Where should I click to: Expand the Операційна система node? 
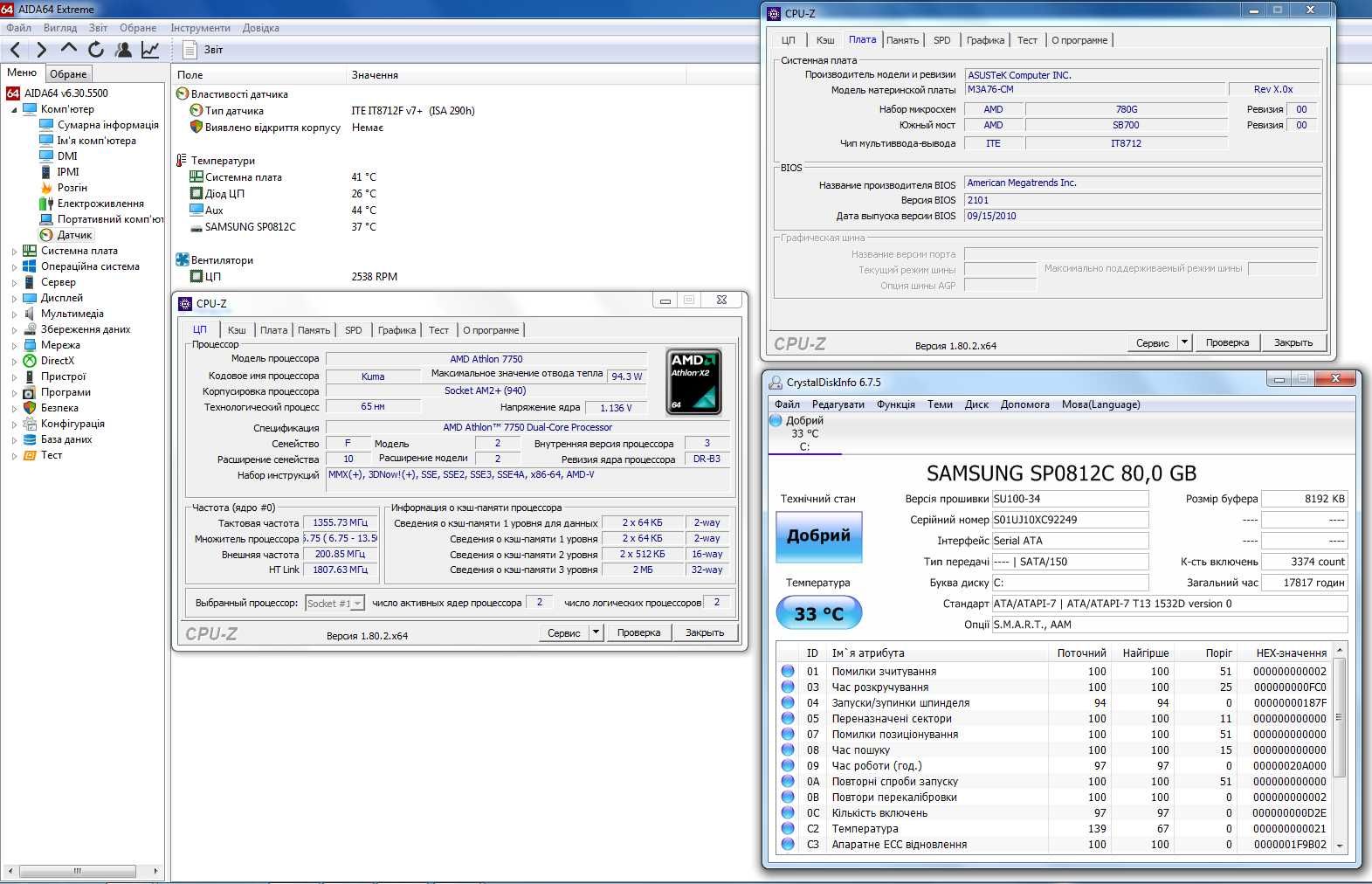pyautogui.click(x=14, y=266)
